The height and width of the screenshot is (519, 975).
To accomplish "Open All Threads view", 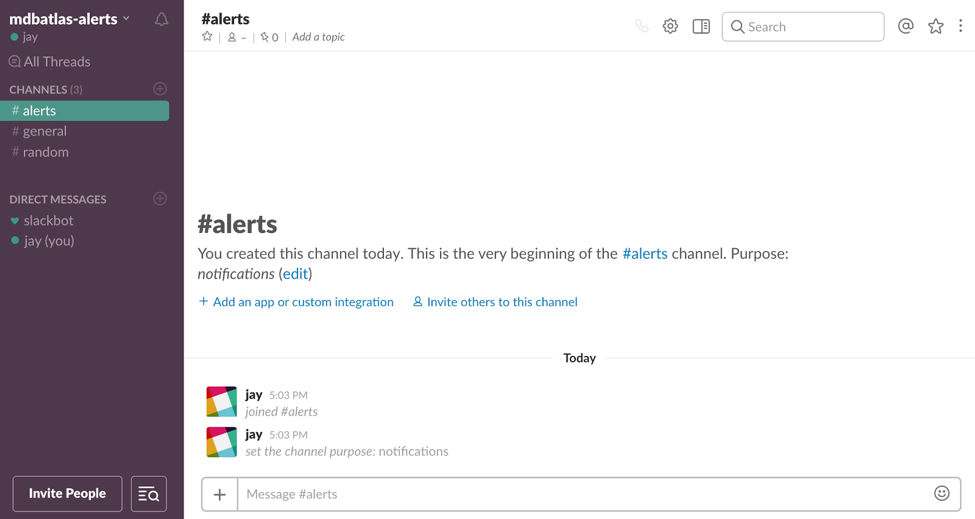I will [x=50, y=62].
